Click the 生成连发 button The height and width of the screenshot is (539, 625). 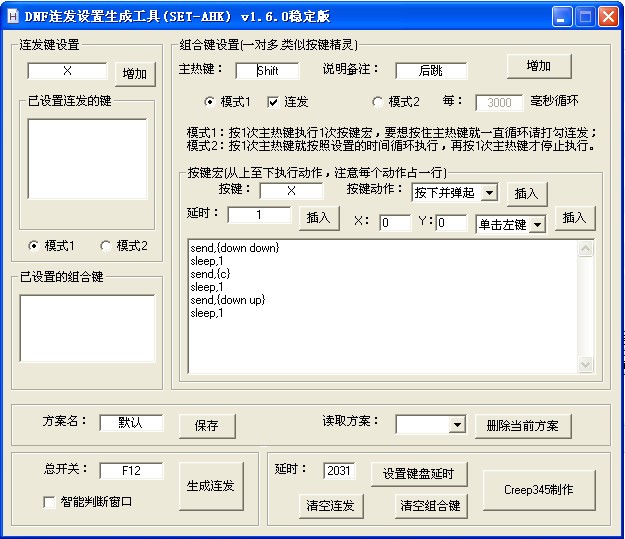[x=211, y=486]
